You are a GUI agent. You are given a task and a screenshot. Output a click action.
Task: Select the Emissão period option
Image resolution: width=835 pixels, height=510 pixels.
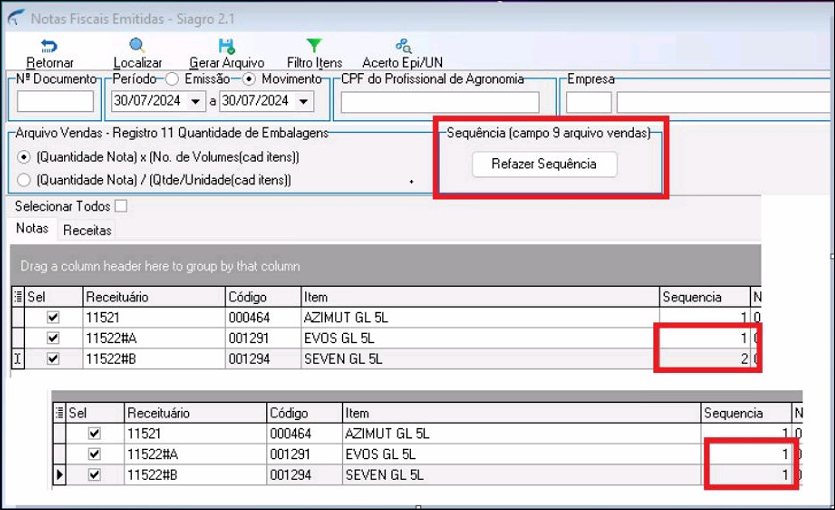point(171,79)
